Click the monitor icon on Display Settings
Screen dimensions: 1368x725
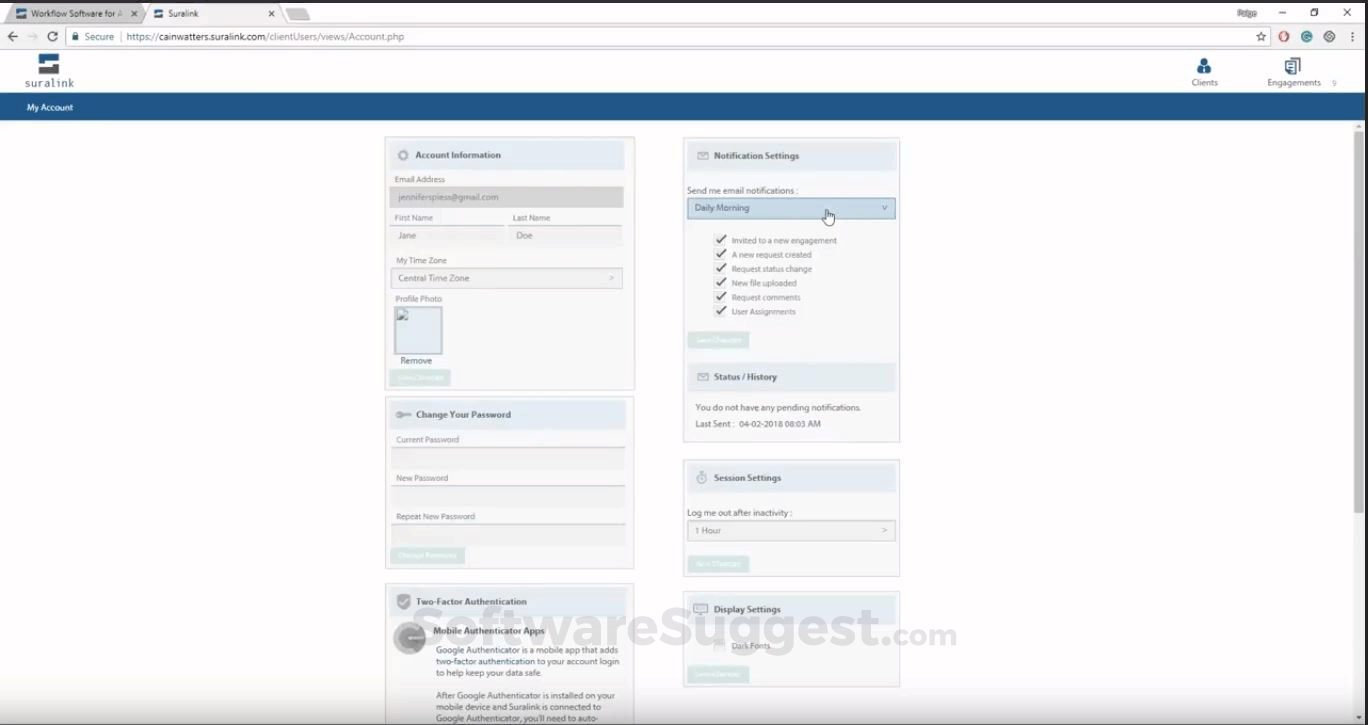point(703,608)
